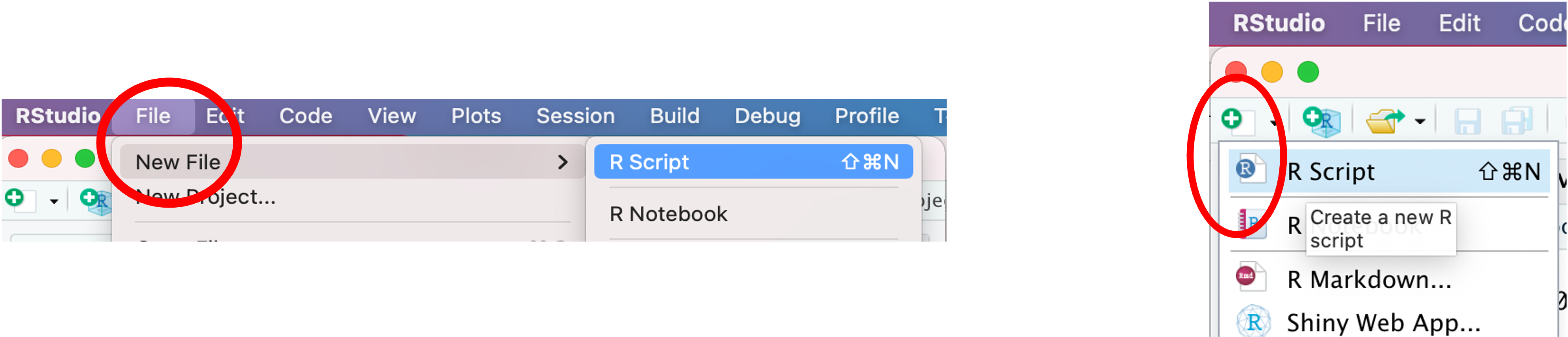Click the Open File folder icon
Image resolution: width=1568 pixels, height=337 pixels.
1385,121
